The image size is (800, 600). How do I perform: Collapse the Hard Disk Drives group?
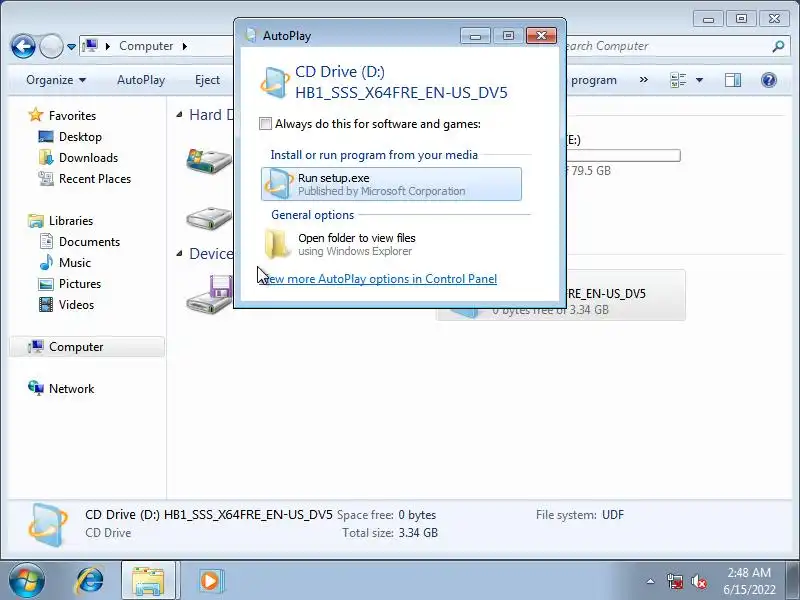point(179,115)
